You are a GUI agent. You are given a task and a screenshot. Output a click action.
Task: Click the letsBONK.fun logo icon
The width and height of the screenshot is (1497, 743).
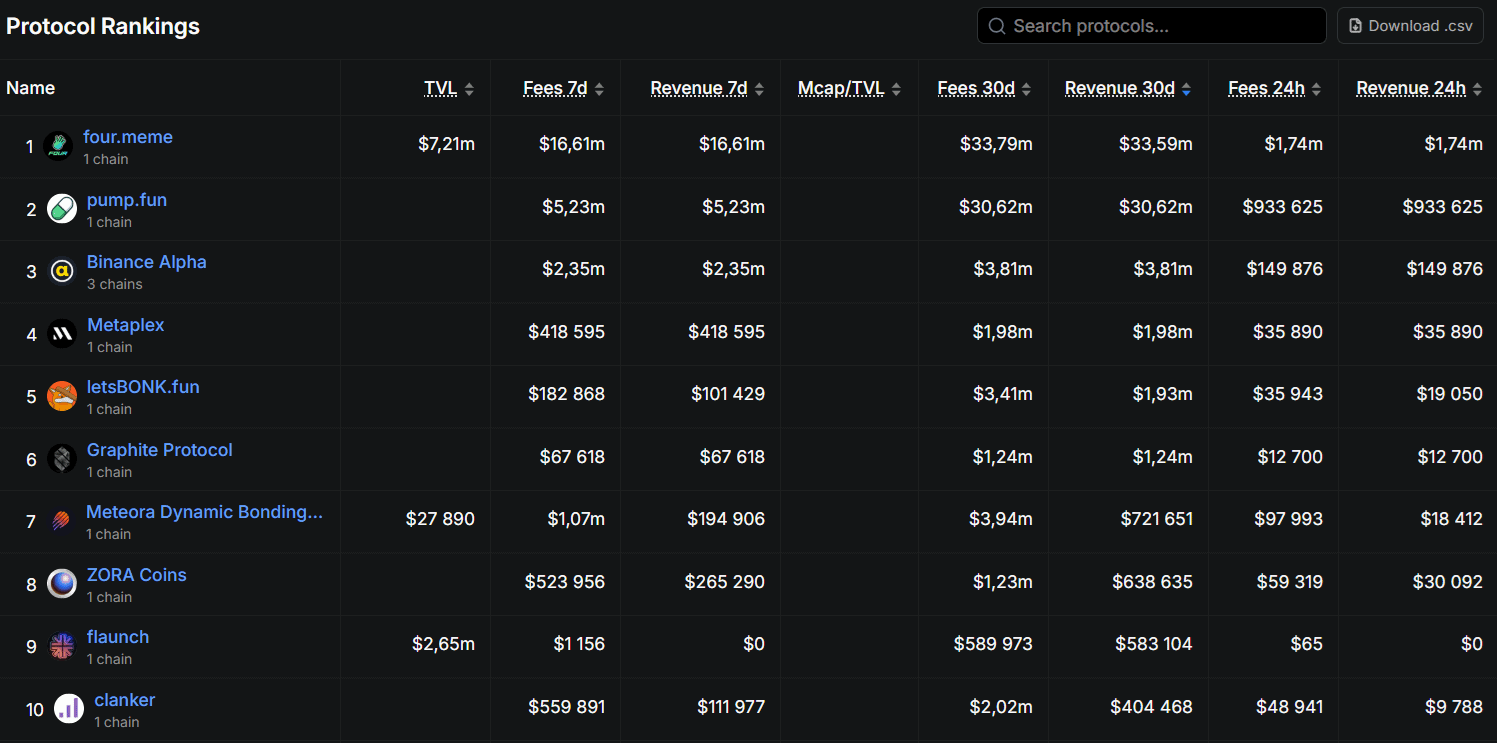click(62, 396)
